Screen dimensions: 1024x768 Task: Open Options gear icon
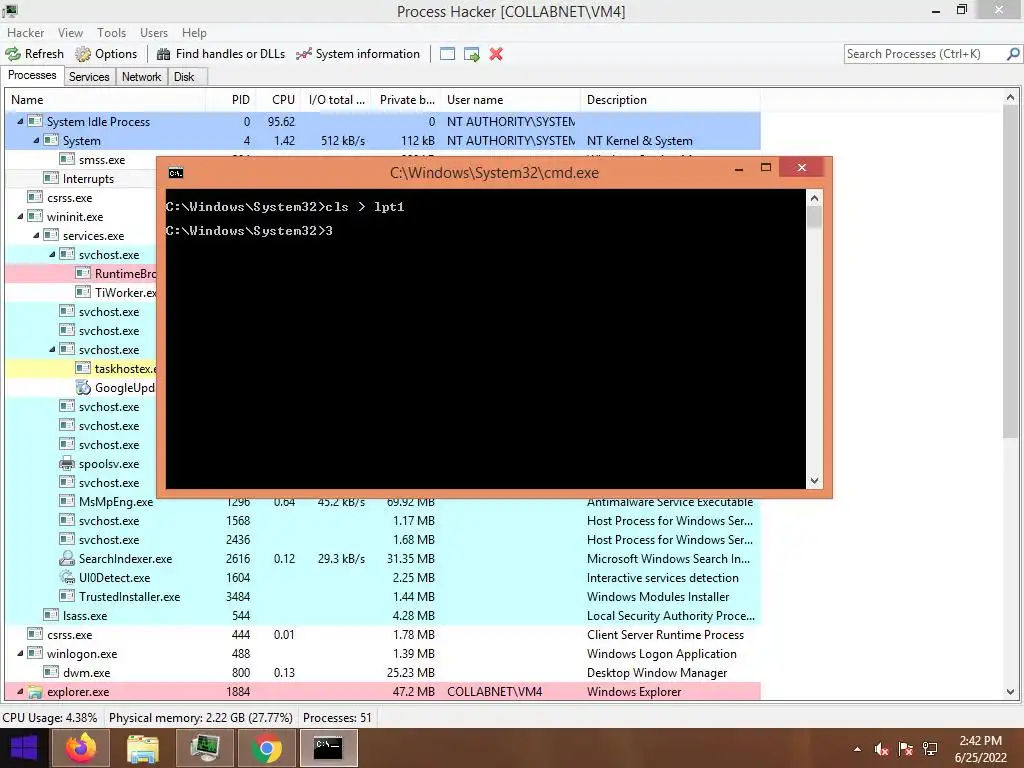(83, 54)
